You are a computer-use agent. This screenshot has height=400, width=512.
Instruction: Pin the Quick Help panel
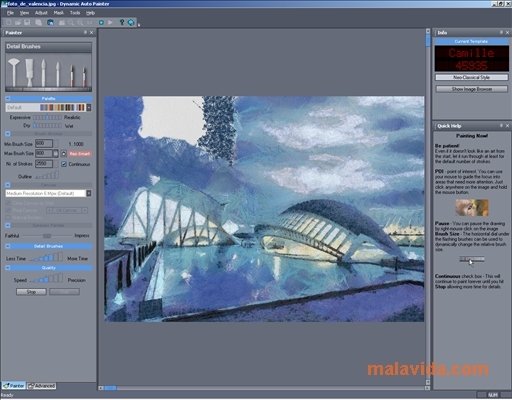[x=501, y=125]
